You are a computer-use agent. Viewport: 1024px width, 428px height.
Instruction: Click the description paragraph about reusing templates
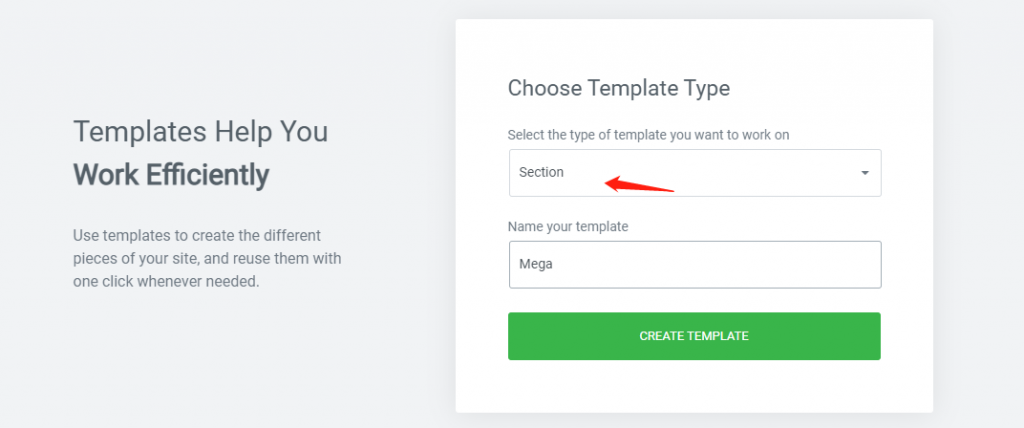(207, 258)
